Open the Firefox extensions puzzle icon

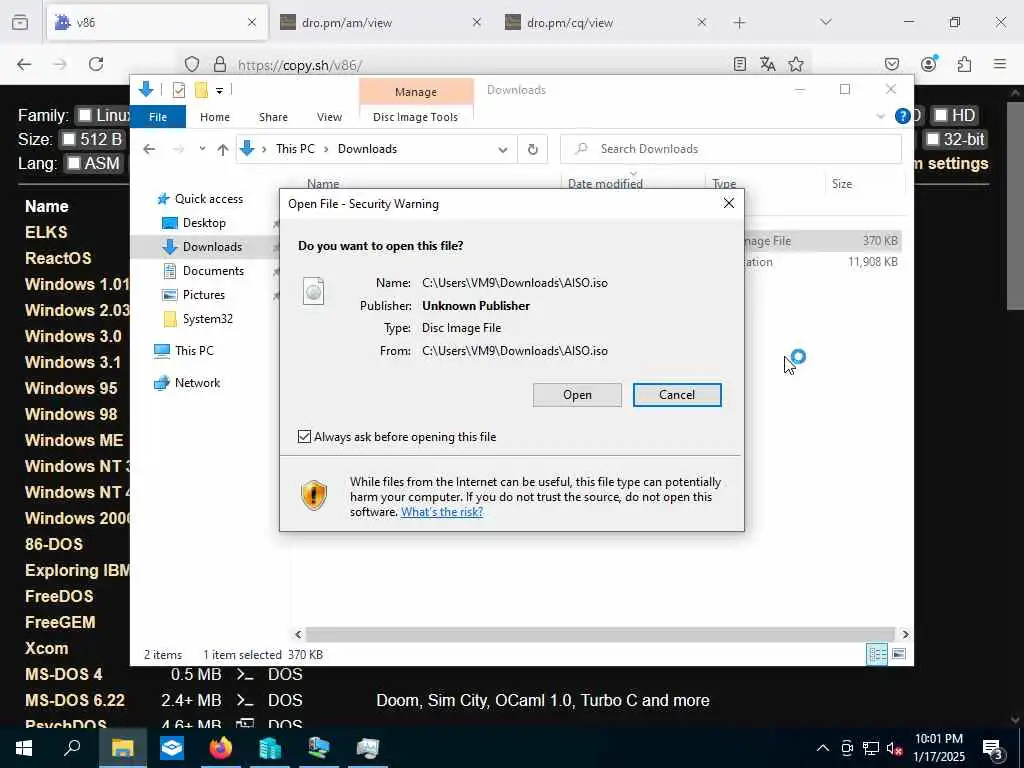coord(964,64)
